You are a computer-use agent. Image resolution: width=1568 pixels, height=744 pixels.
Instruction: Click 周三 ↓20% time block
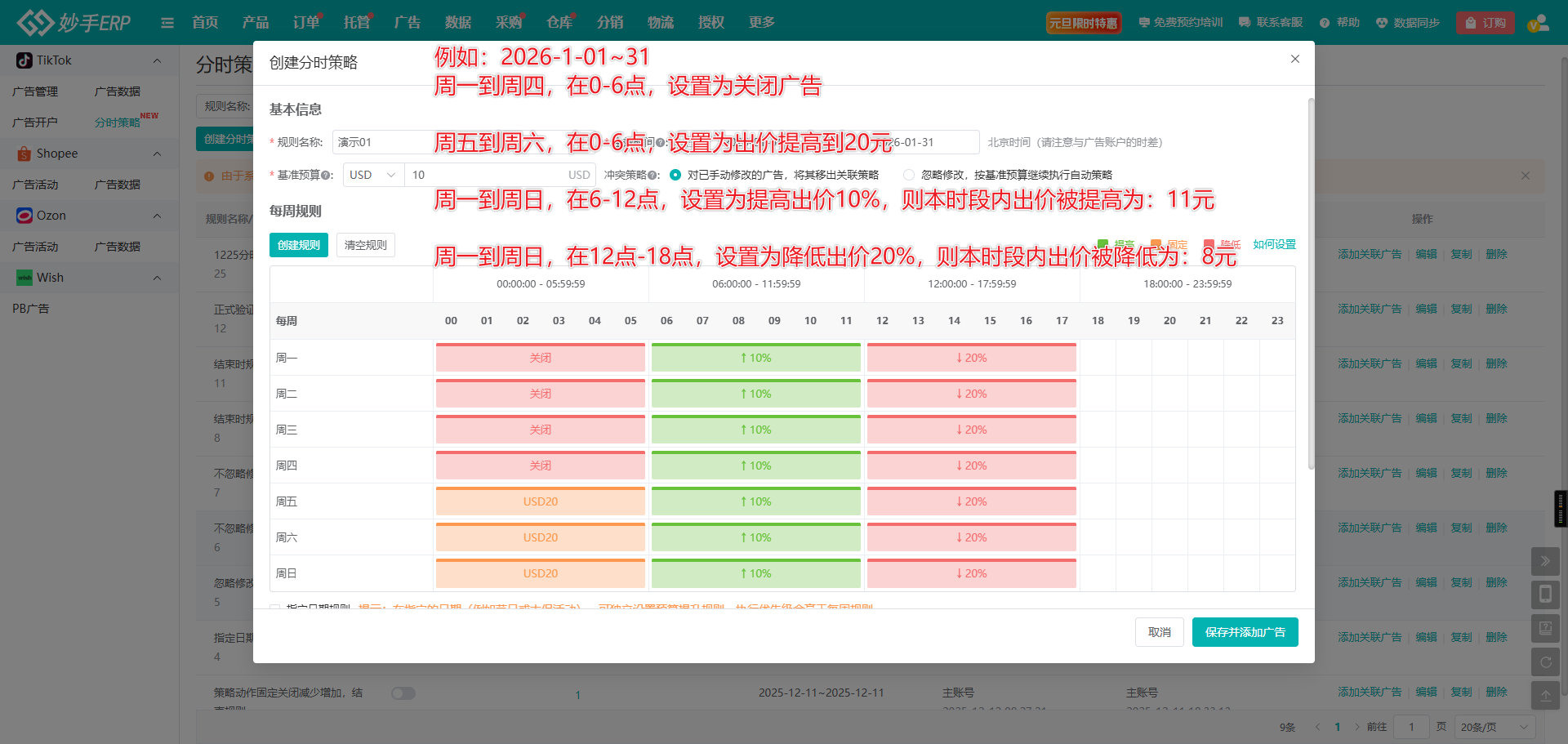click(972, 430)
